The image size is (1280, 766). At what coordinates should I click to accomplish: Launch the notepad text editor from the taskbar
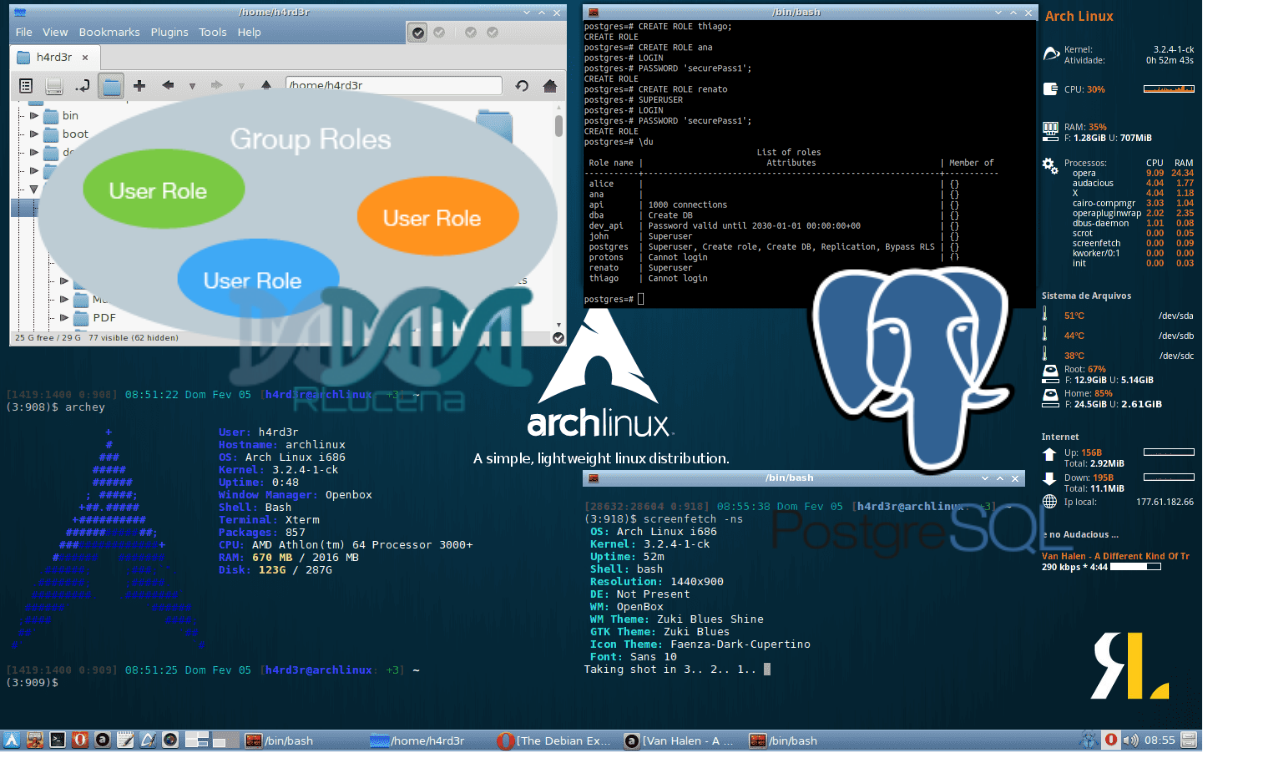[125, 740]
